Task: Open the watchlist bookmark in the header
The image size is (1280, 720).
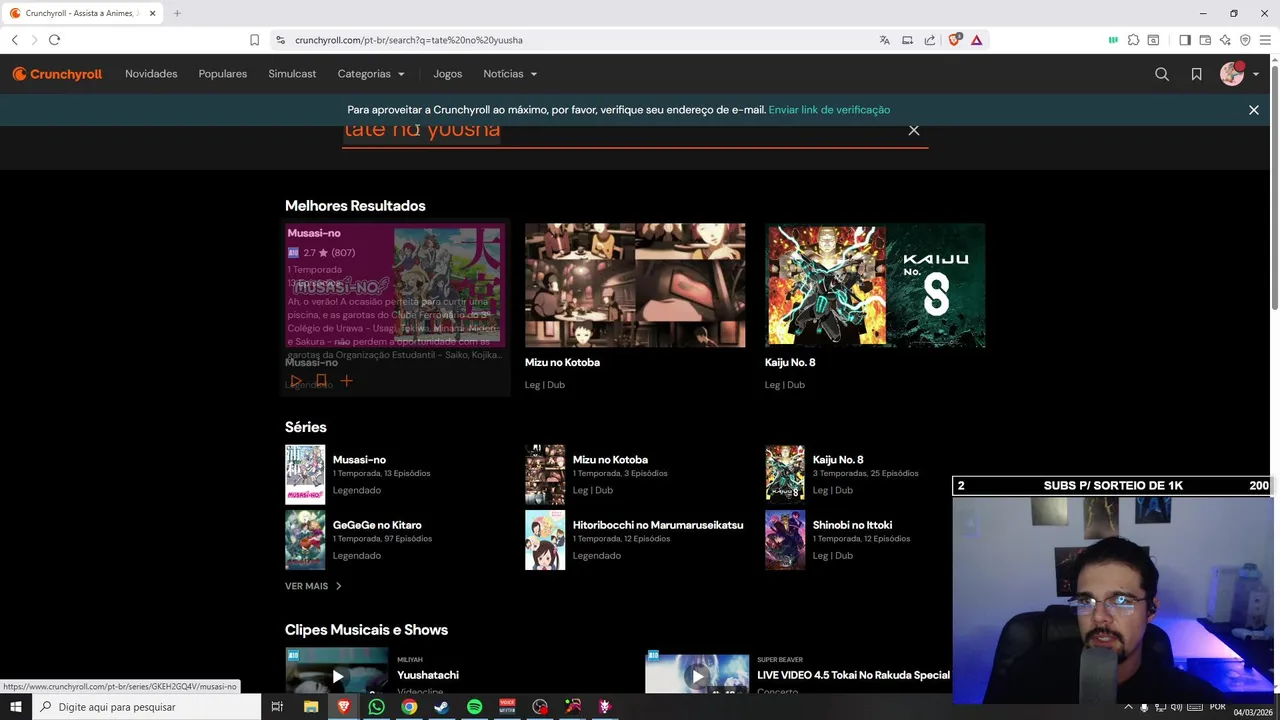Action: coord(1196,74)
